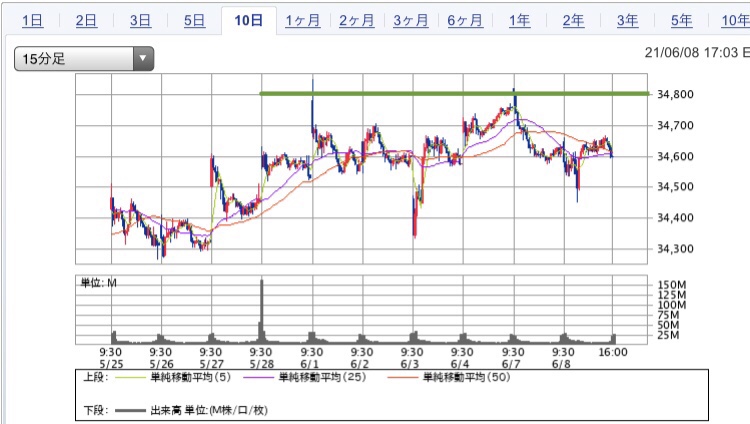This screenshot has width=750, height=424.
Task: Click the 6/4 date axis label
Action: pos(460,364)
